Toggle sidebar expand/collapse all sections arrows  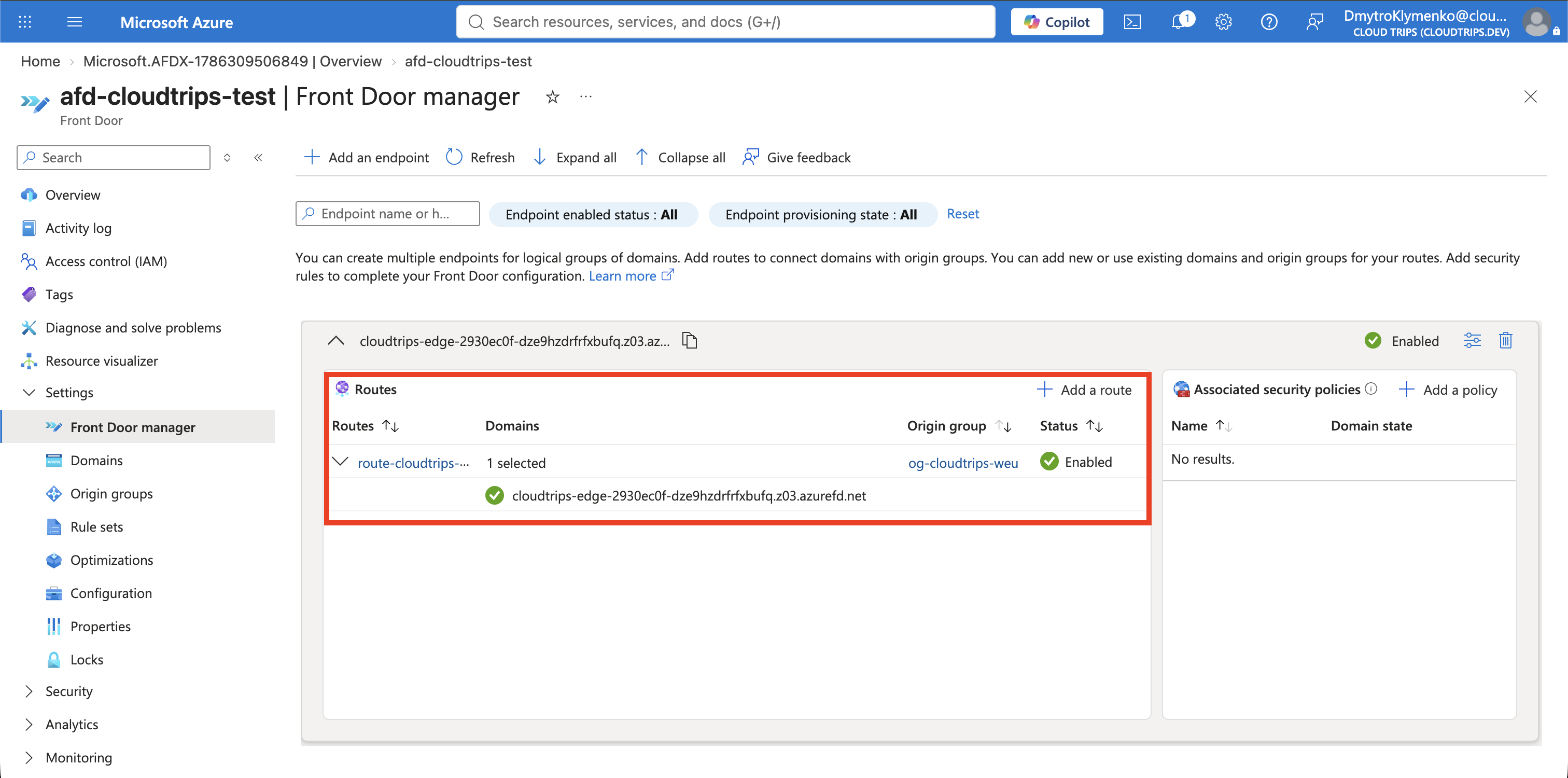[x=227, y=158]
